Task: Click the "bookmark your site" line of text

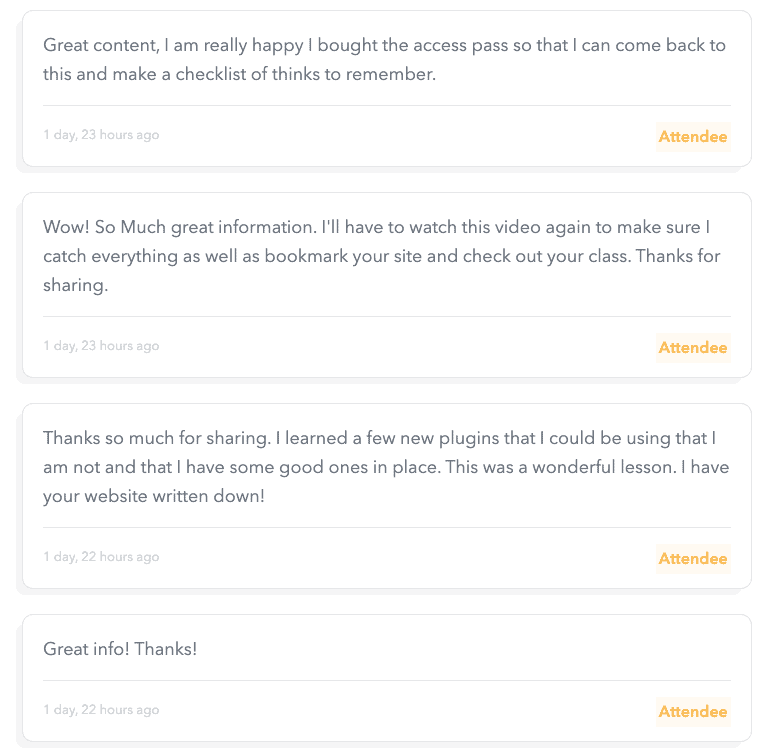Action: click(x=381, y=256)
